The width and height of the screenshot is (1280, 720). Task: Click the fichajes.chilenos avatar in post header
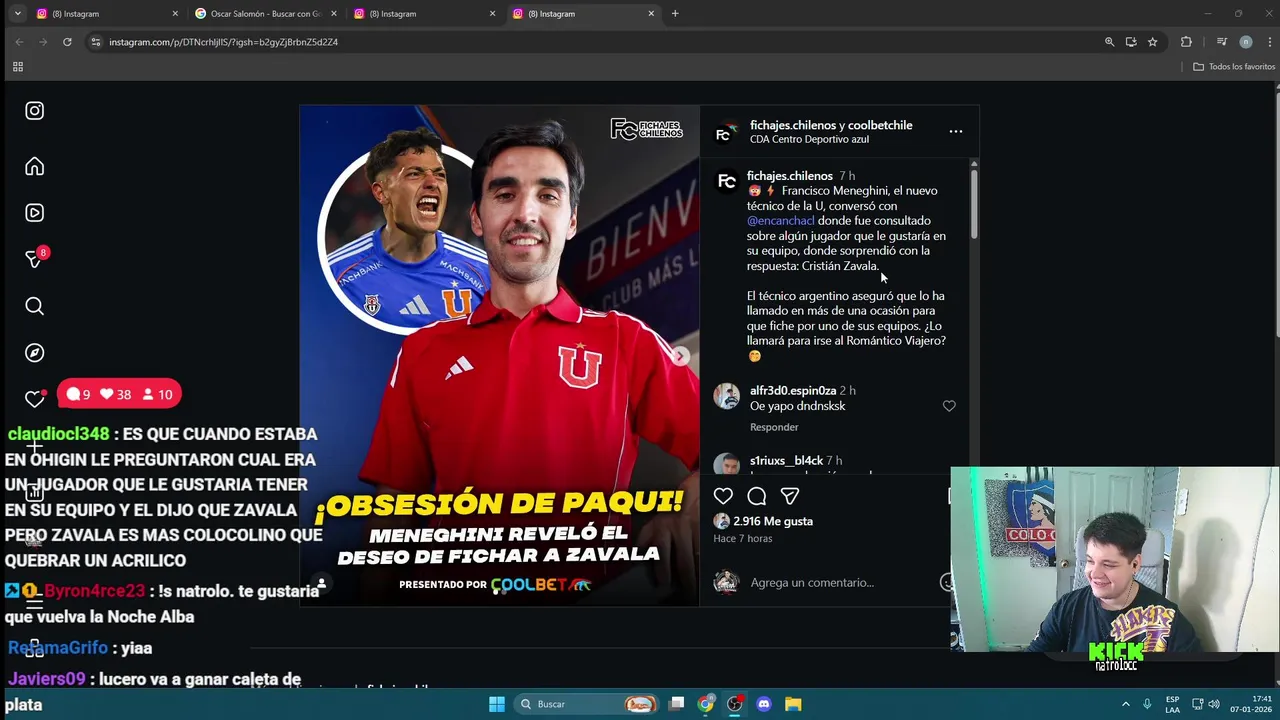[727, 132]
